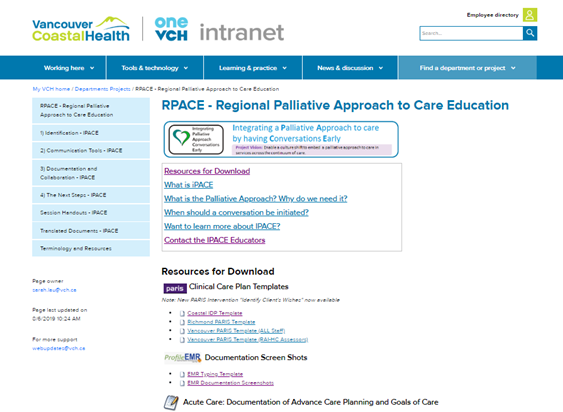Expand Find a department or project menu

(467, 68)
